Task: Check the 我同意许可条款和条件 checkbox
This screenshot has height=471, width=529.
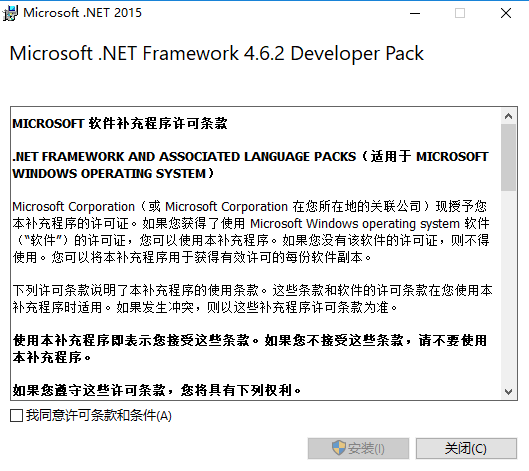Action: coord(17,415)
